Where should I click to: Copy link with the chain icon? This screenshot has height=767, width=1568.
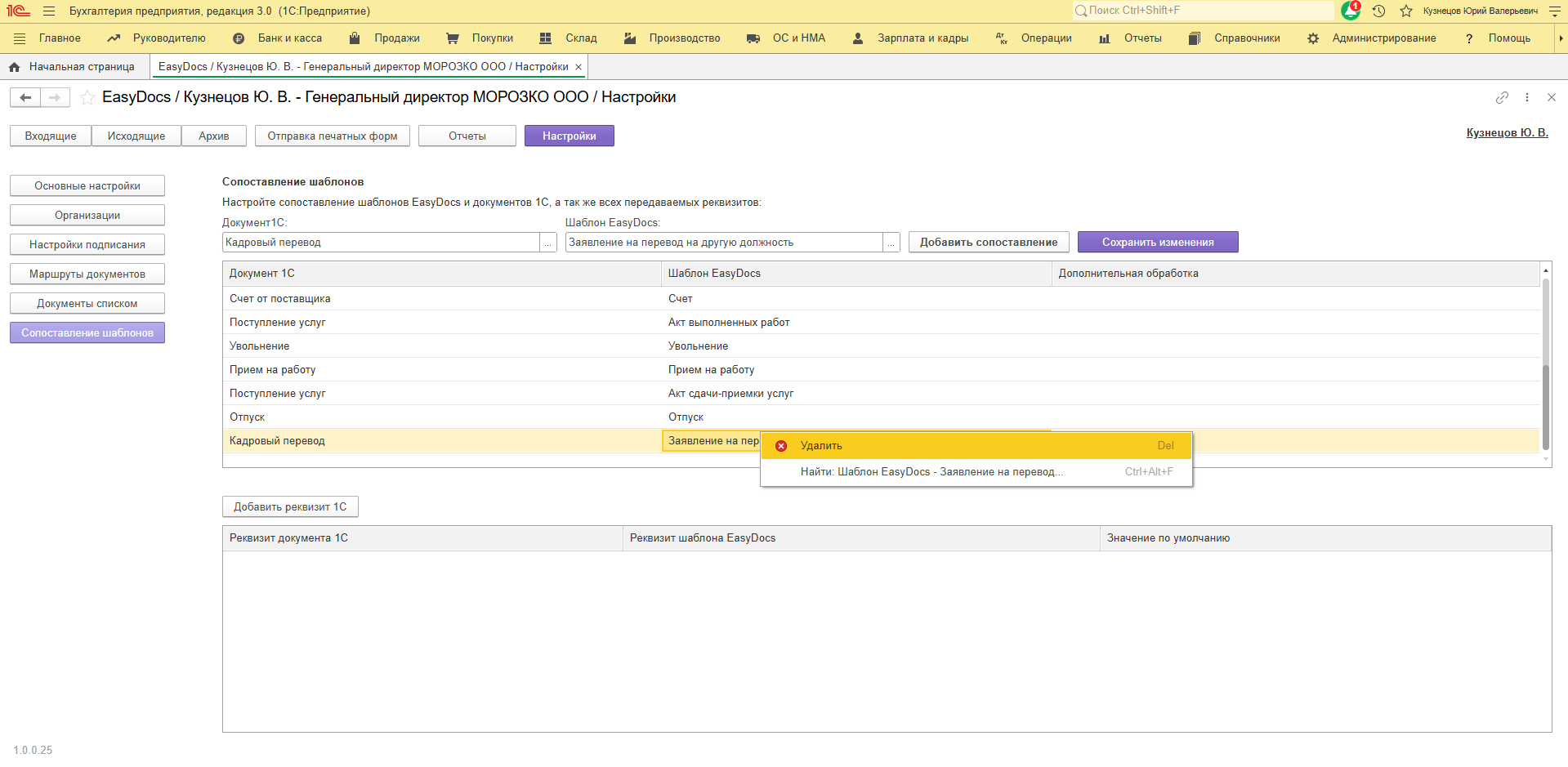click(1502, 97)
